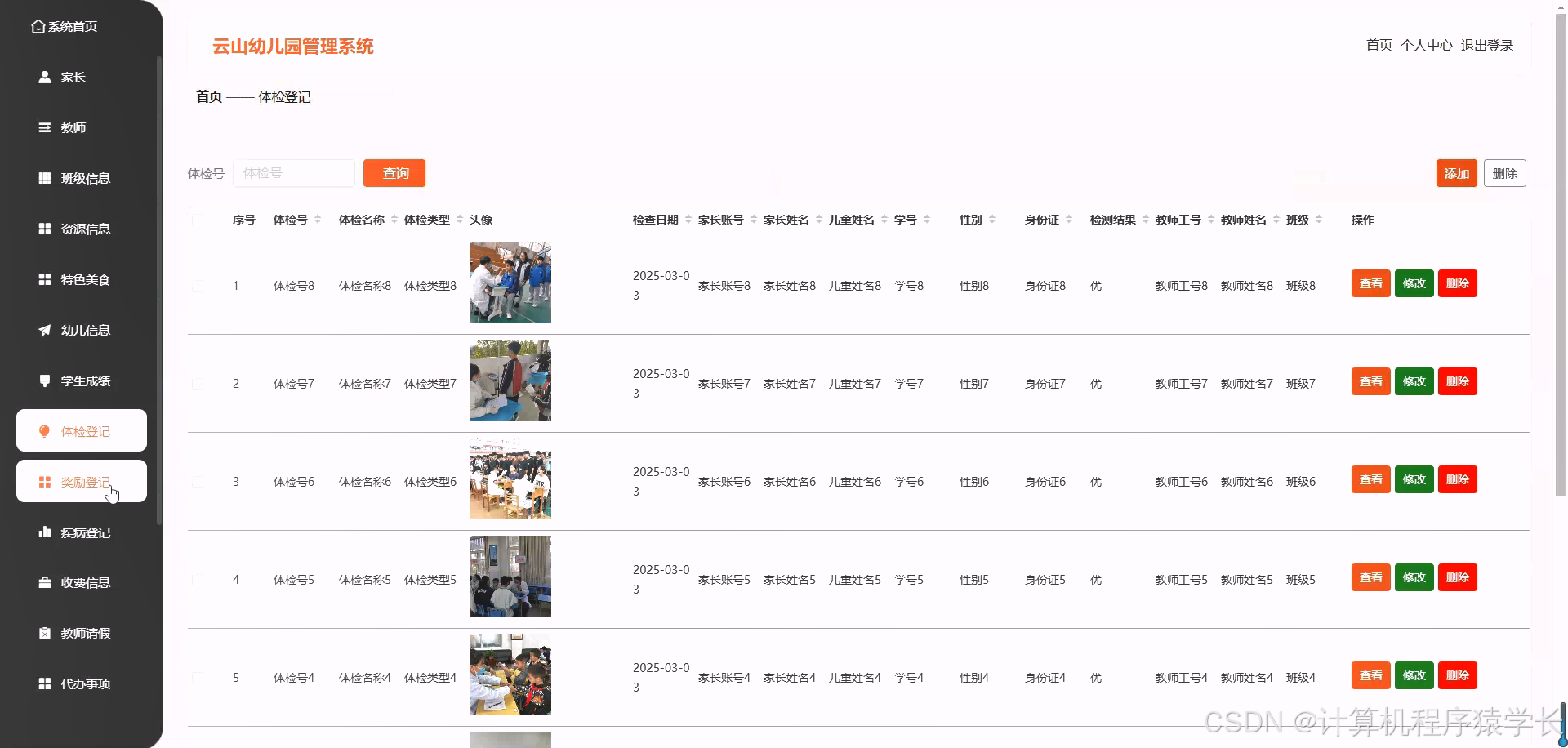Click the outlined 删除 button above the table
This screenshot has width=1568, height=748.
pos(1505,173)
